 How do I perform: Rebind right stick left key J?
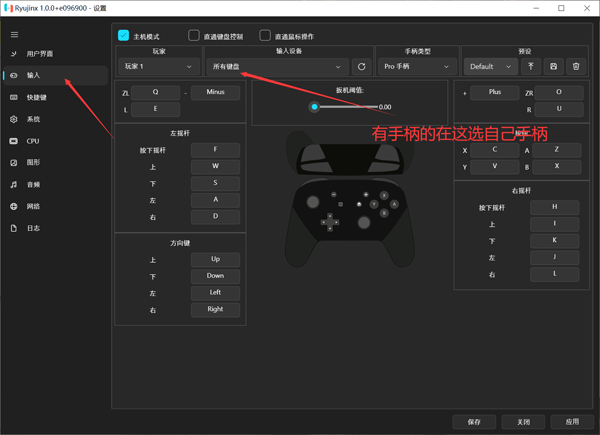[554, 257]
